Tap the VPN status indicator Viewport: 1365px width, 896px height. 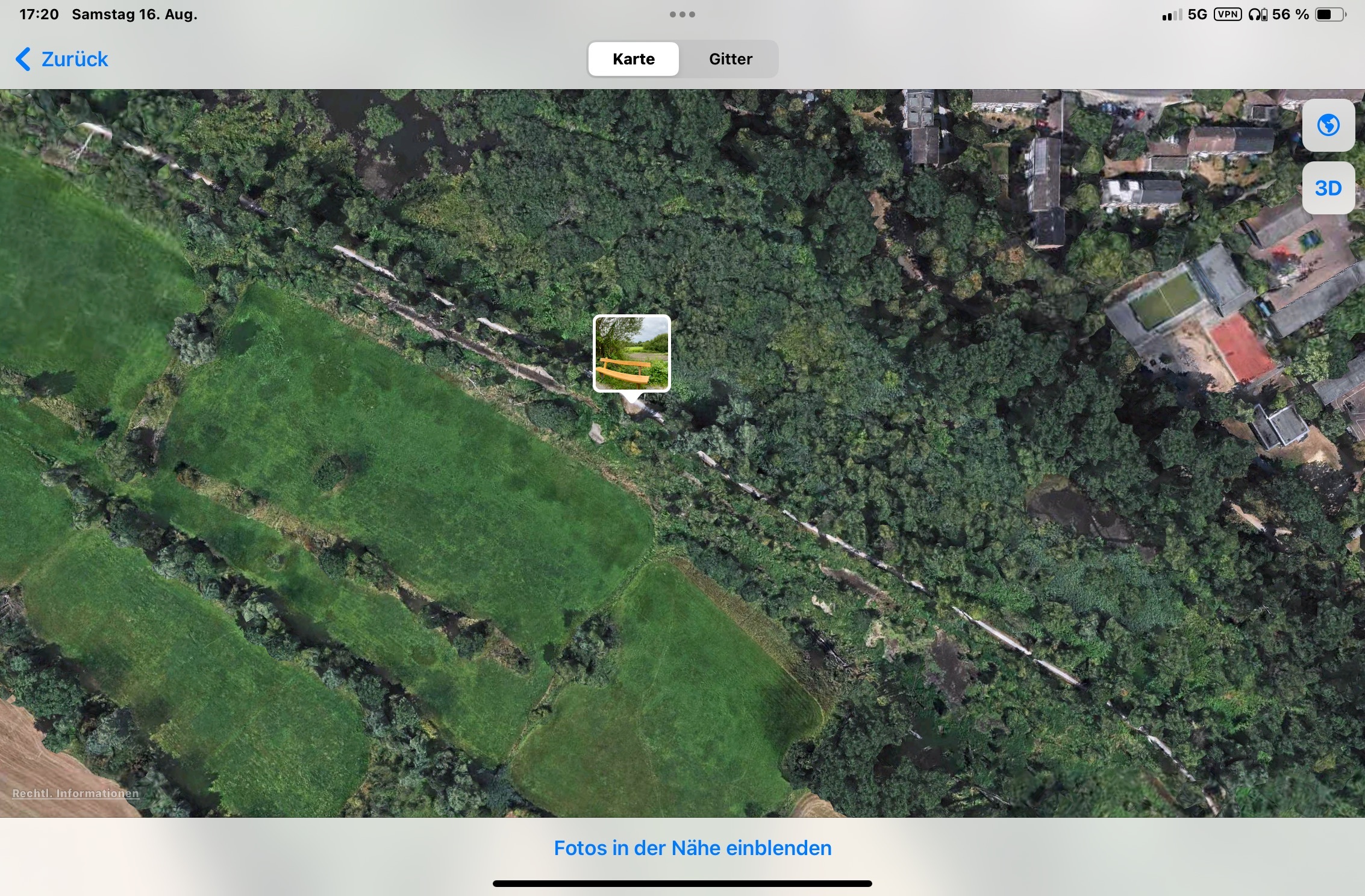[1227, 14]
